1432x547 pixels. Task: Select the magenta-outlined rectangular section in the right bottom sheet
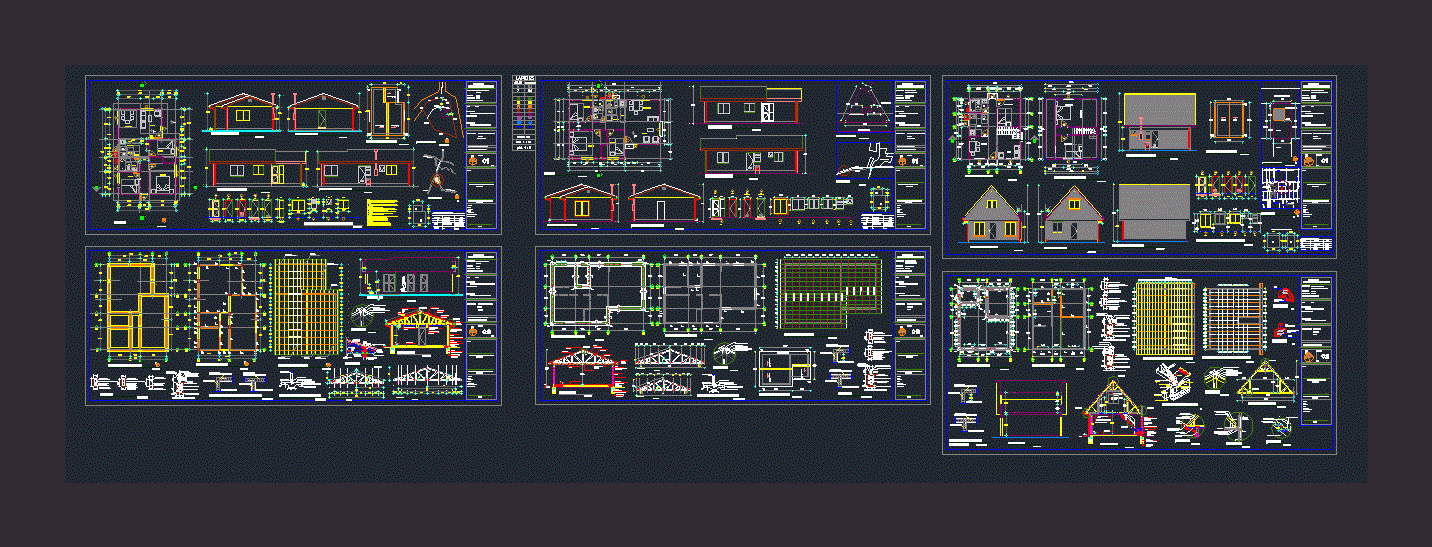click(x=1030, y=411)
